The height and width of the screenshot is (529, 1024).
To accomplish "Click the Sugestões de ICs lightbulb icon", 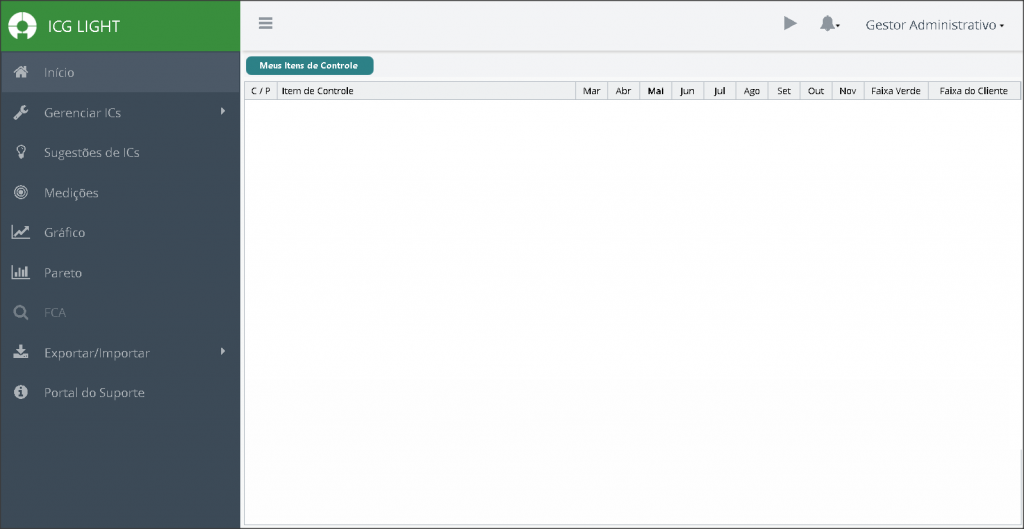I will (x=21, y=152).
